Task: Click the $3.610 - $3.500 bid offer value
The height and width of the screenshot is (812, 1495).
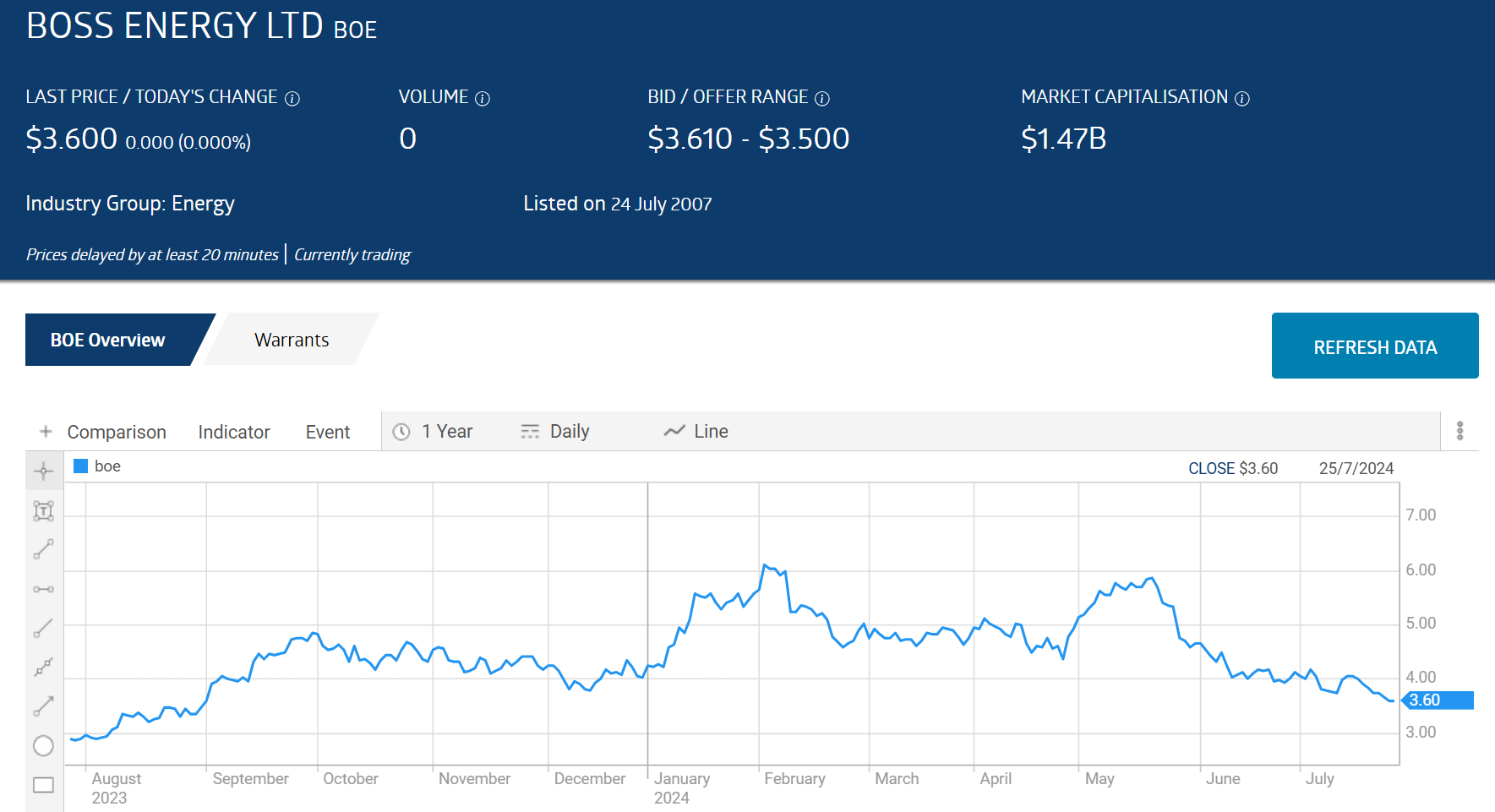Action: click(x=749, y=139)
